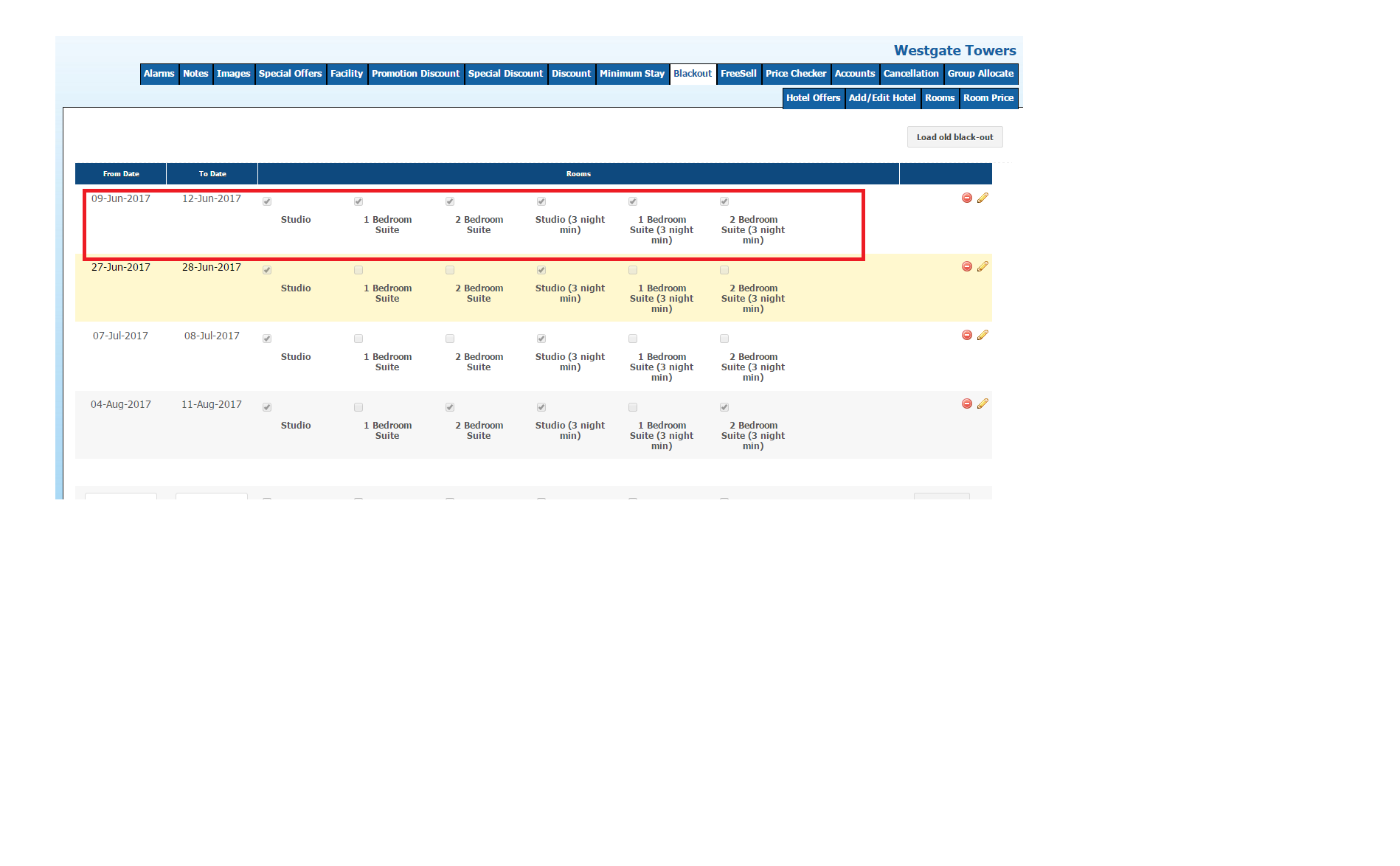Click the Westgate Towers hotel title
Image resolution: width=1400 pixels, height=866 pixels.
(955, 51)
